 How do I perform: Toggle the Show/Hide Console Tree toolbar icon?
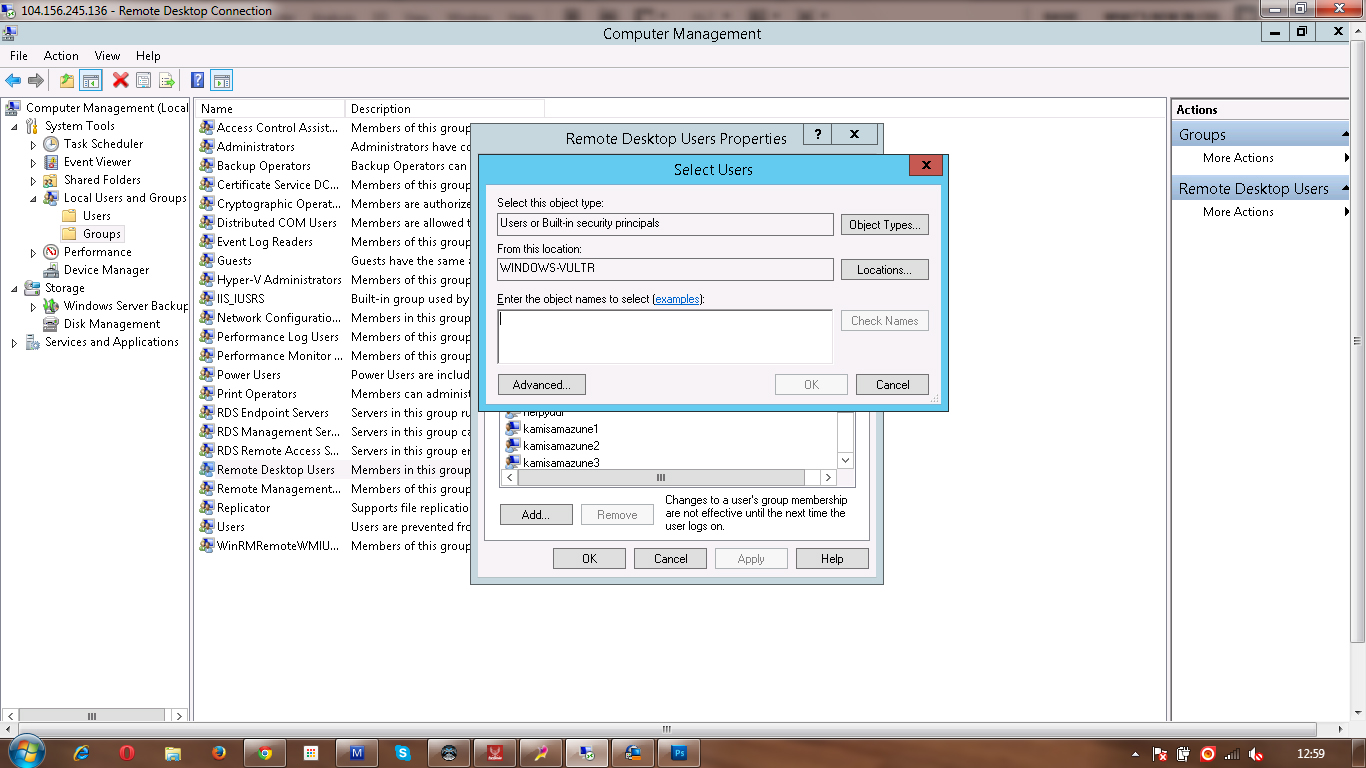[x=90, y=81]
